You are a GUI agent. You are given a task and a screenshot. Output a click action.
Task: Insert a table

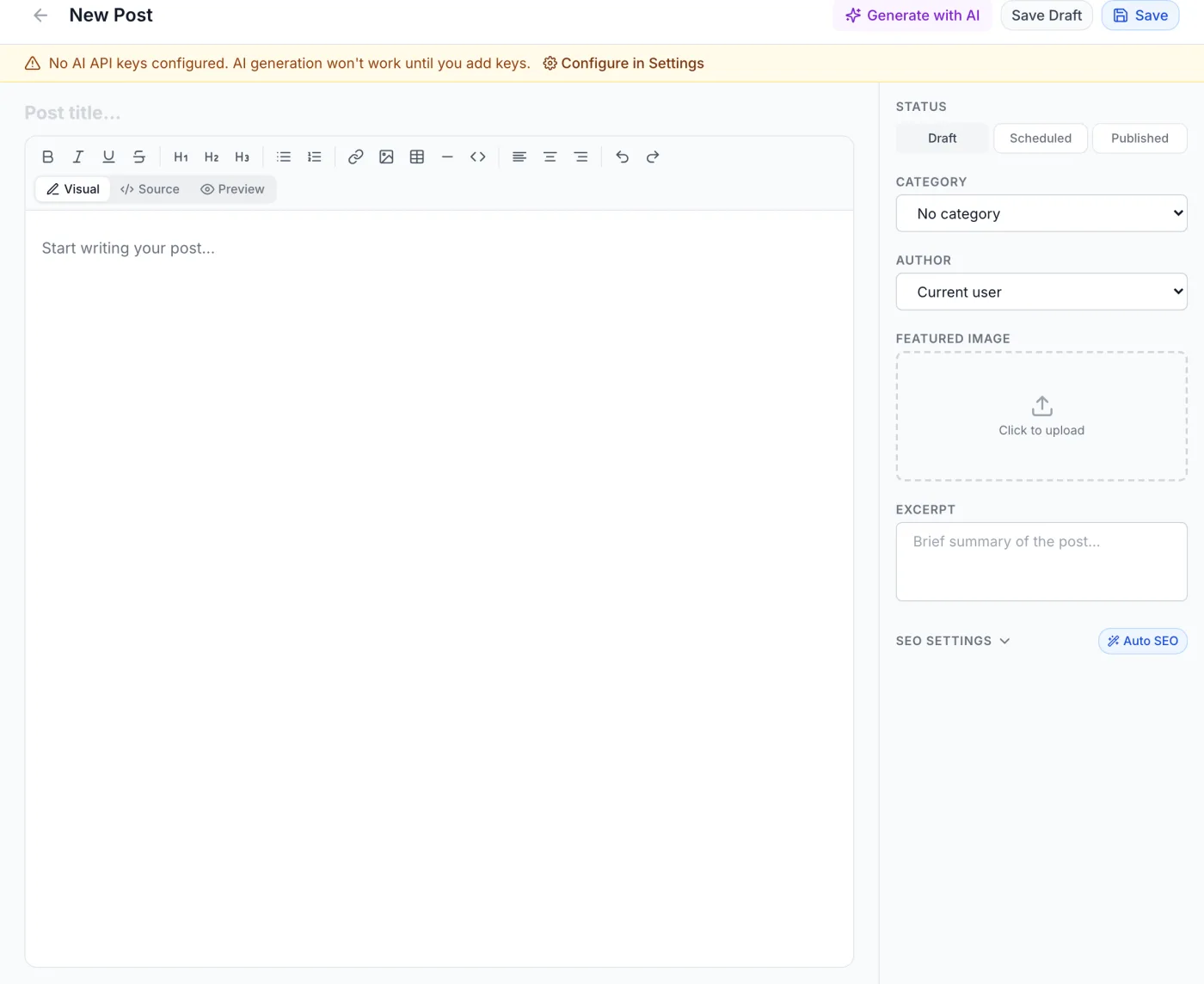pos(417,157)
